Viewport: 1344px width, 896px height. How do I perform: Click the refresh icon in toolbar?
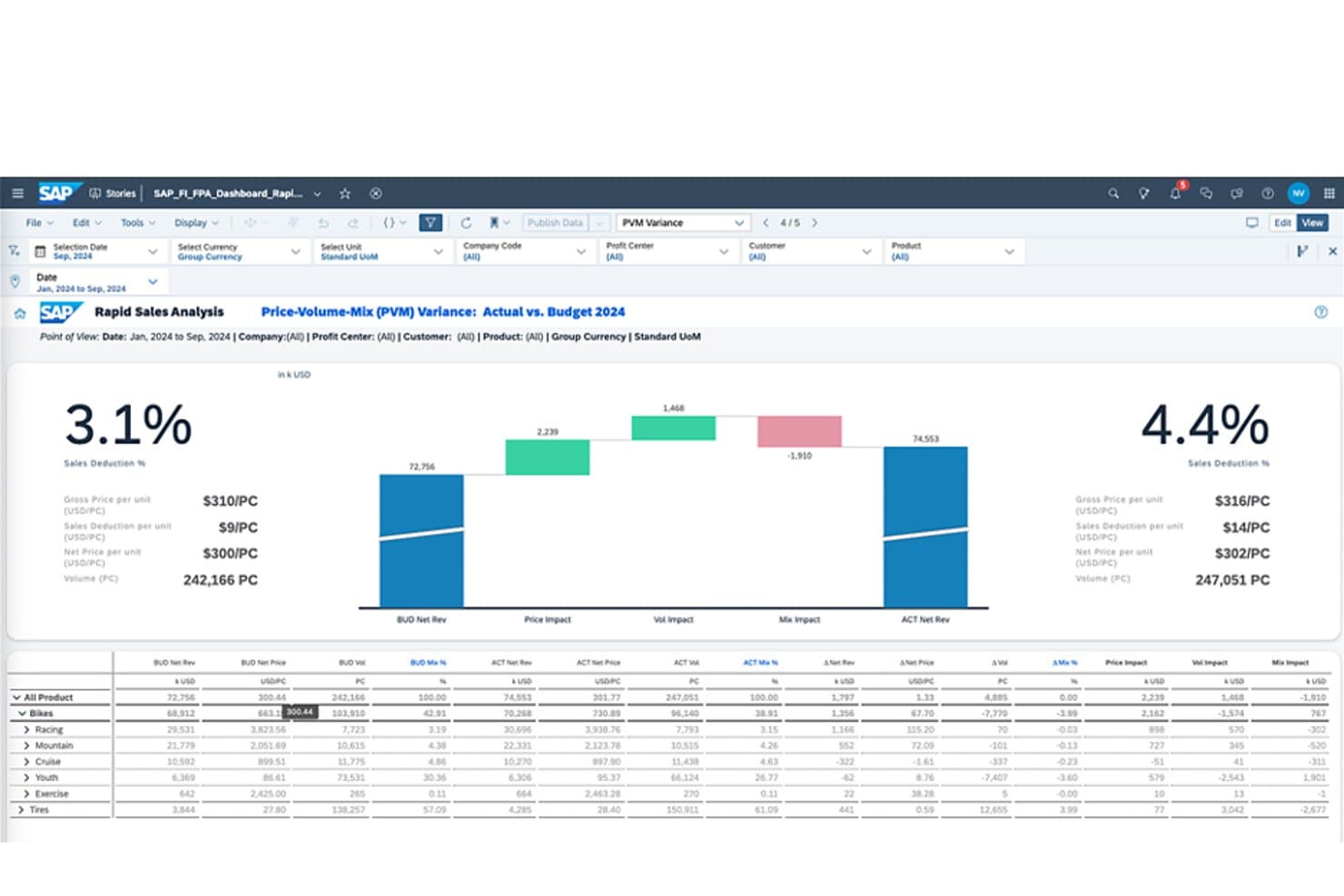click(x=466, y=222)
